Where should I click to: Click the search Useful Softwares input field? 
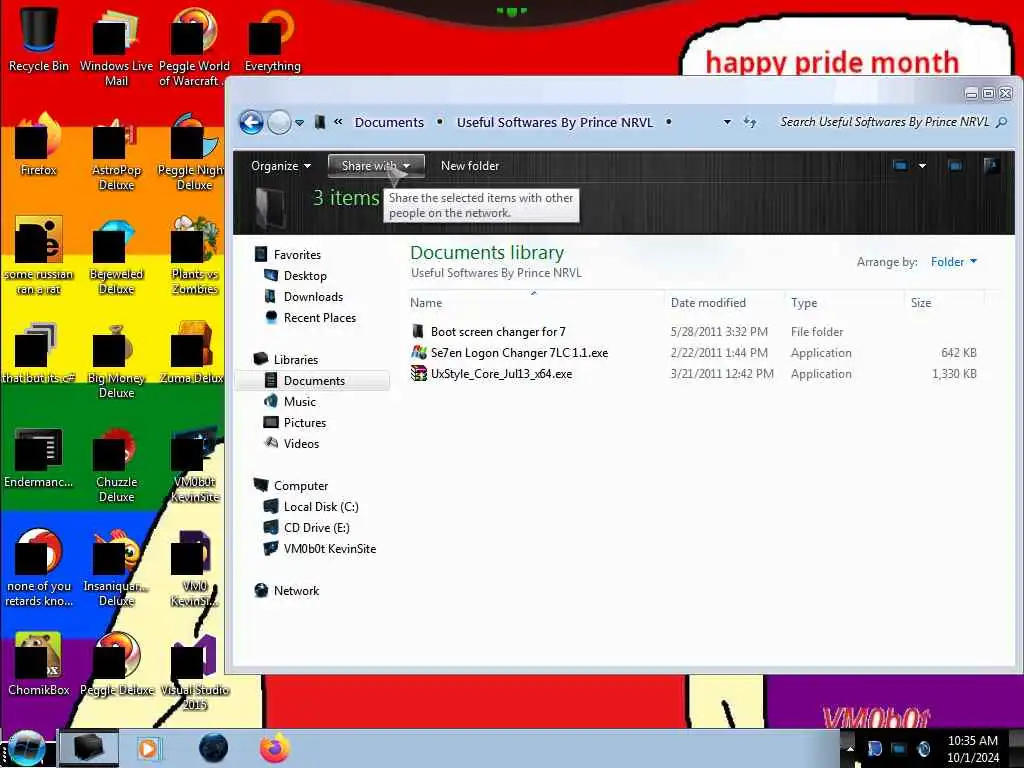pyautogui.click(x=884, y=122)
